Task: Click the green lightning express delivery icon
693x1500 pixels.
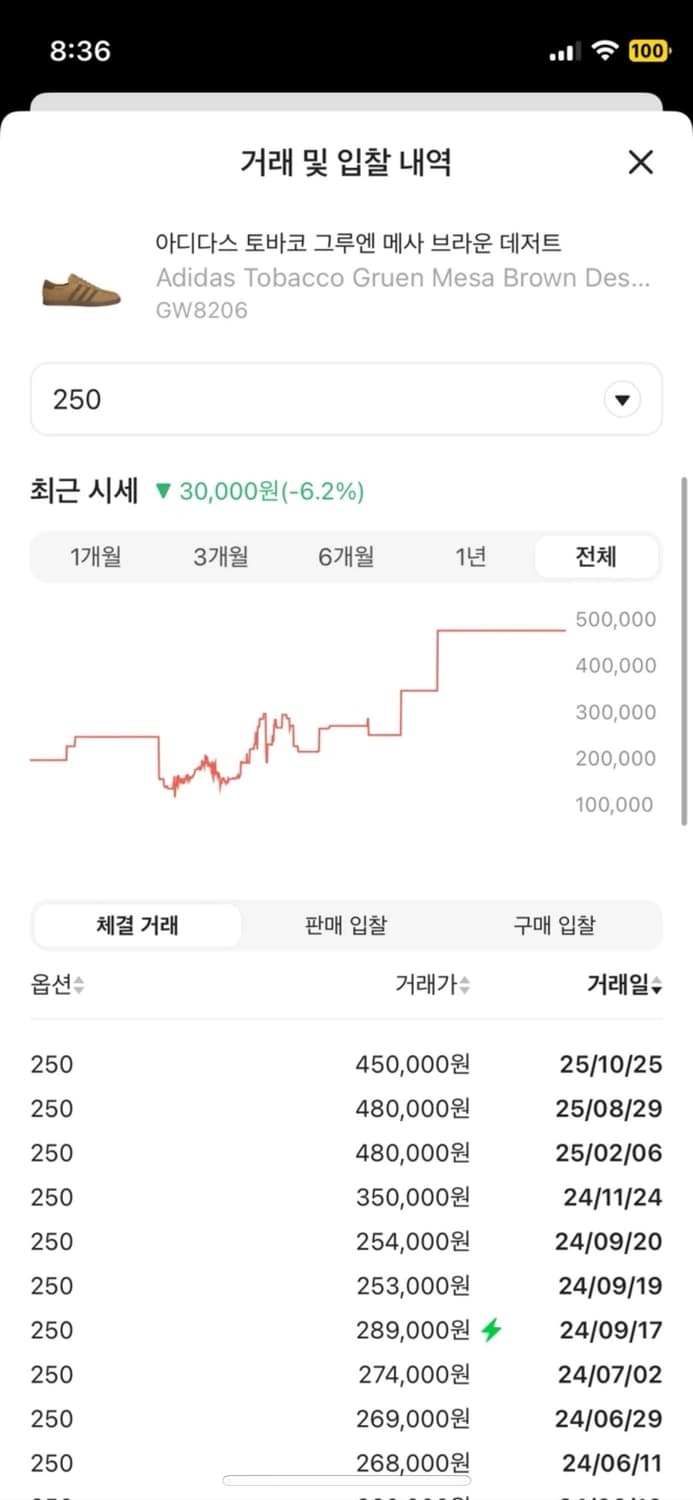Action: [x=489, y=1330]
